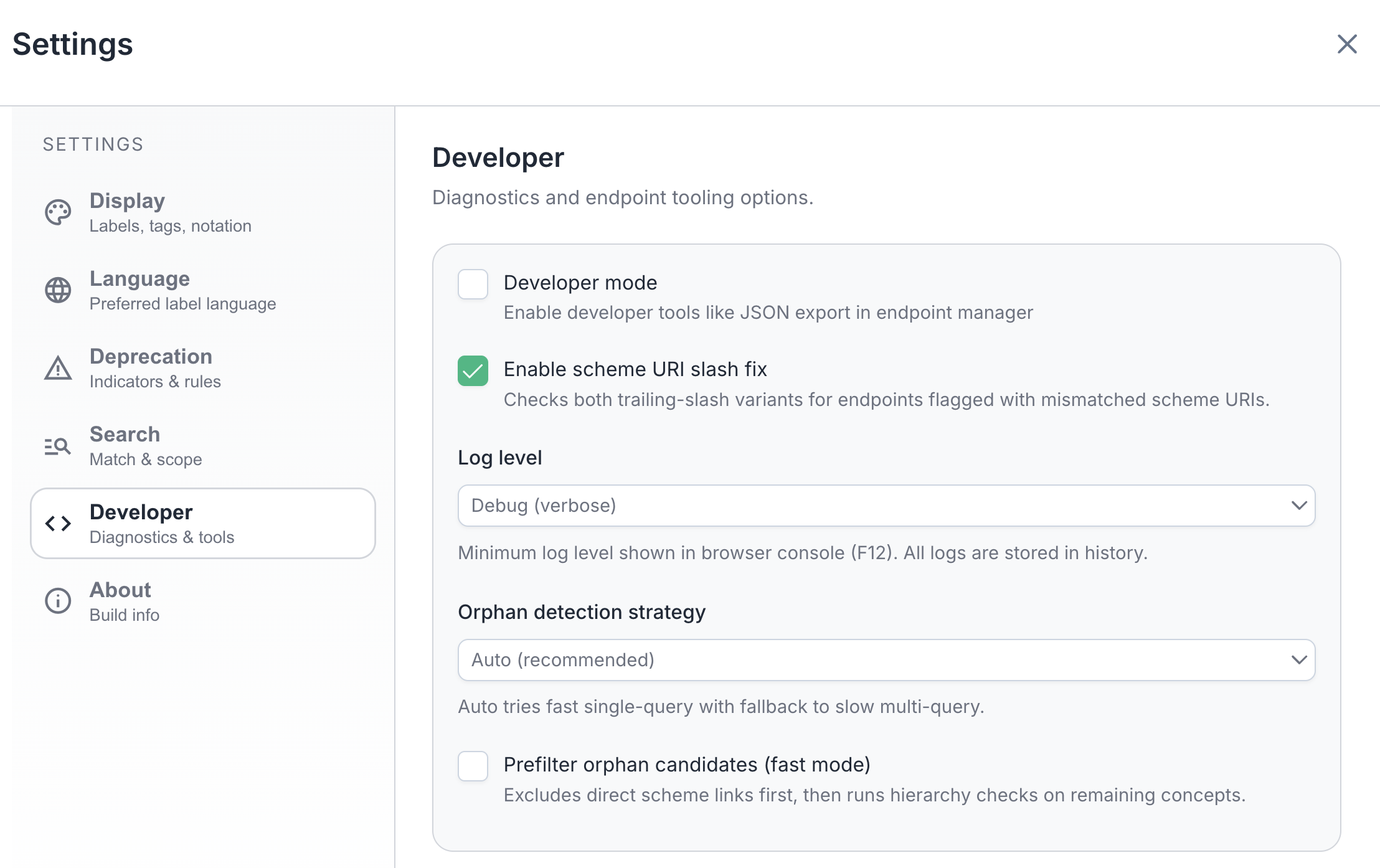Click the code brackets icon for Developer
The height and width of the screenshot is (868, 1380).
tap(58, 524)
